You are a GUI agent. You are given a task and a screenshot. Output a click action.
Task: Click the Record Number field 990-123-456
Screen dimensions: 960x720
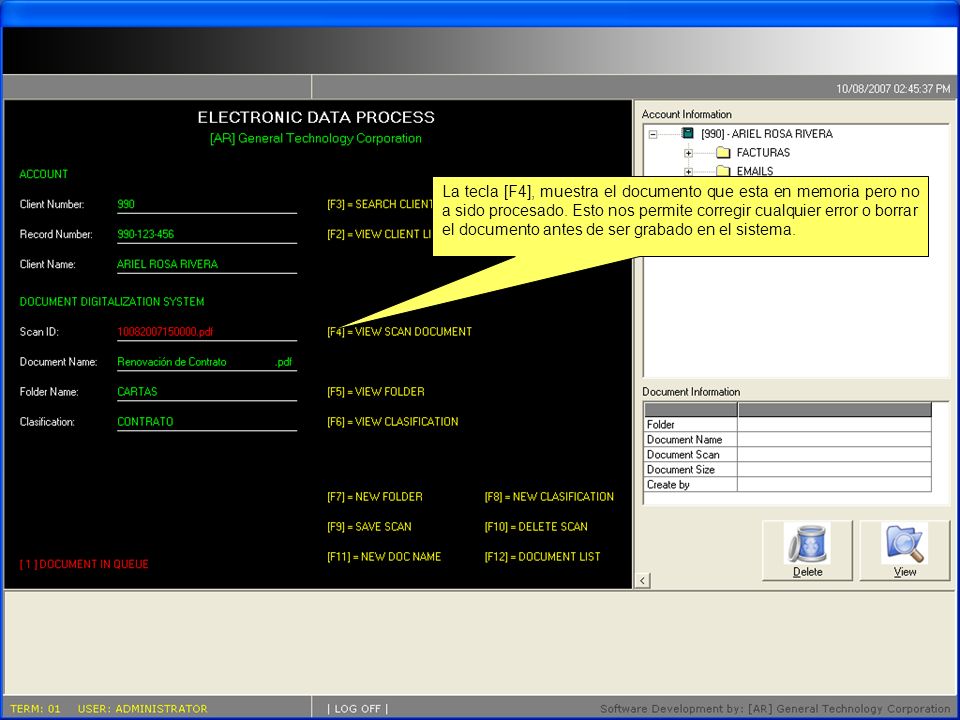207,234
